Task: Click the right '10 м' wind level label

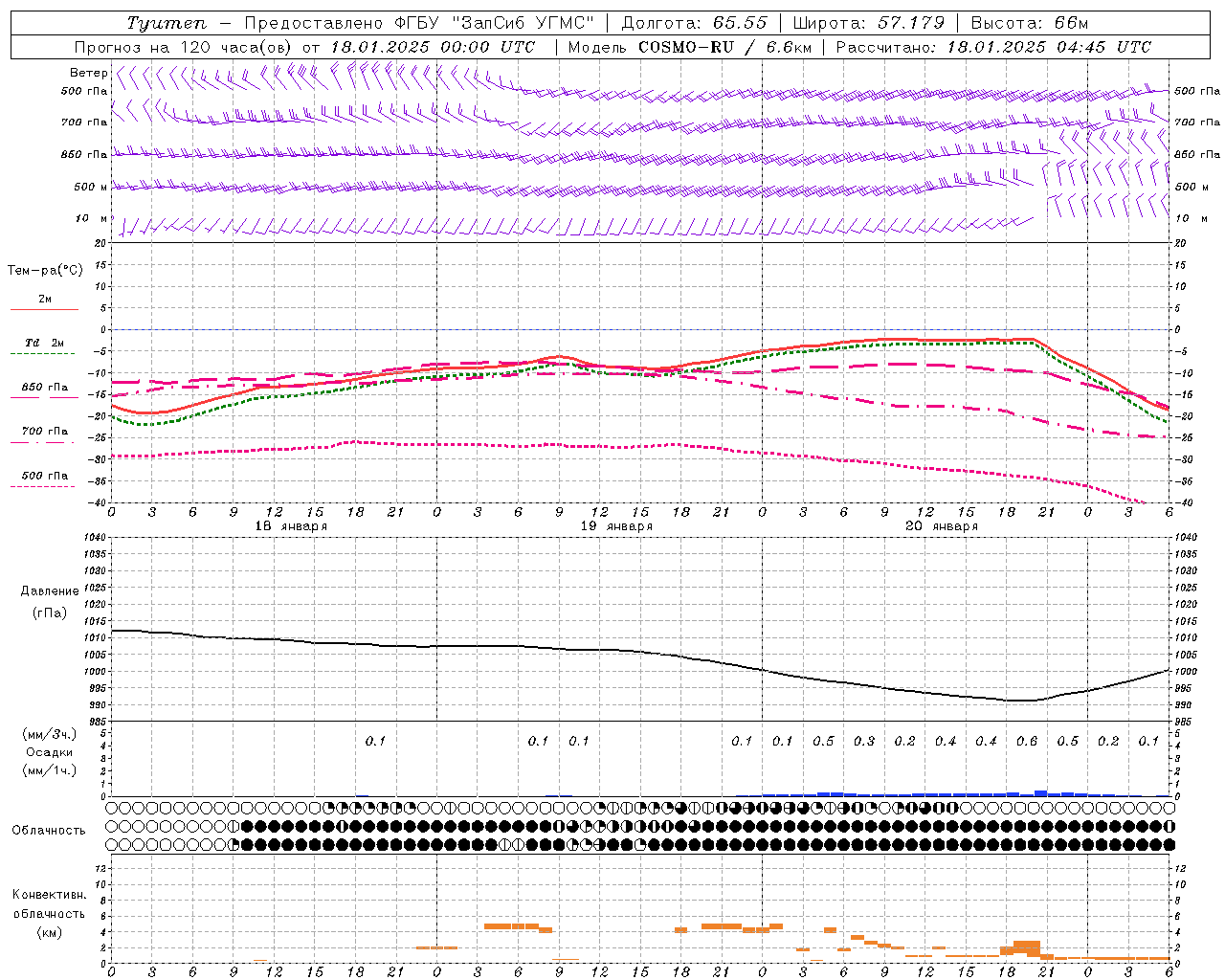Action: pos(1191,219)
